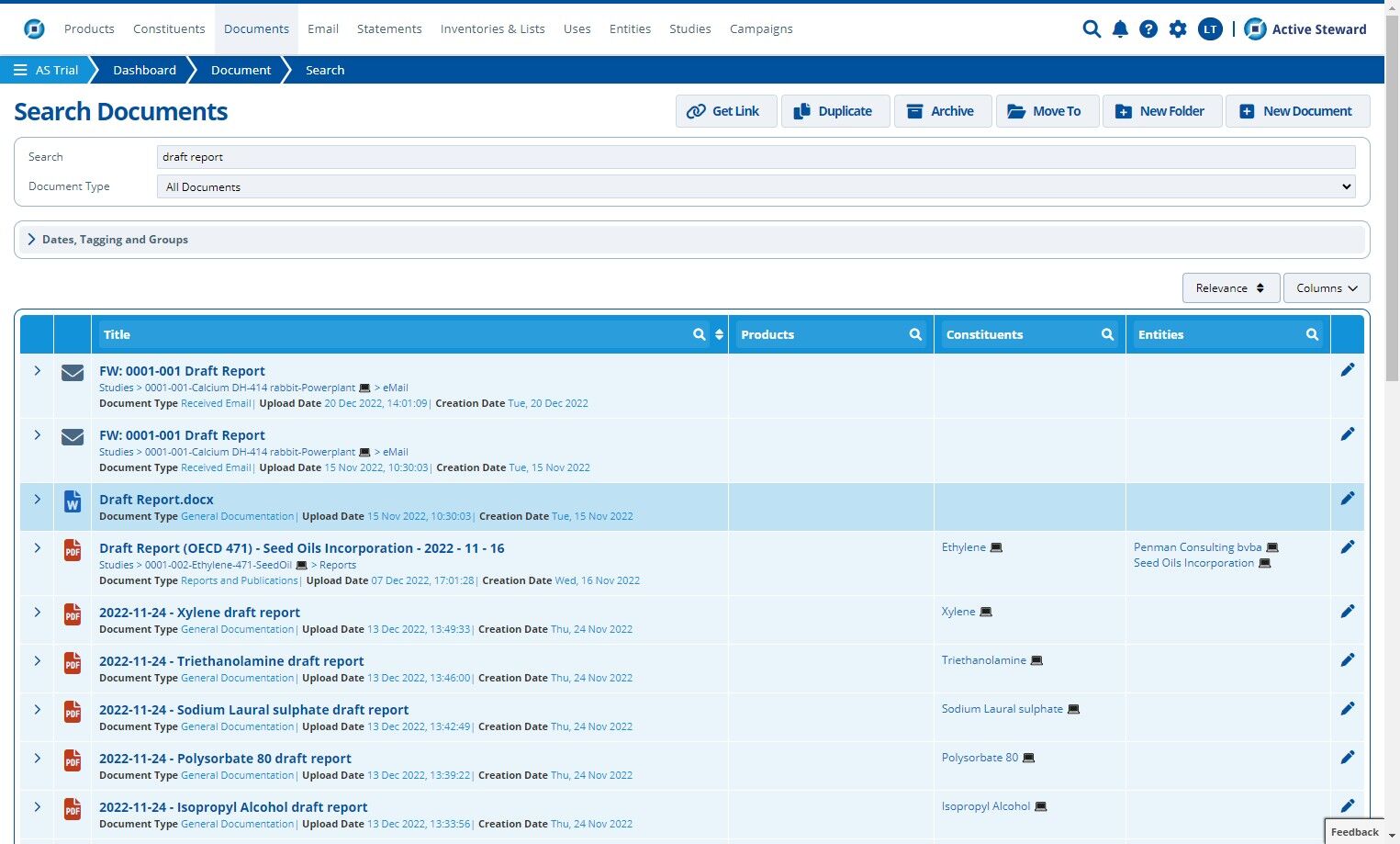Search within the Constituents column
The image size is (1400, 844).
point(1107,335)
